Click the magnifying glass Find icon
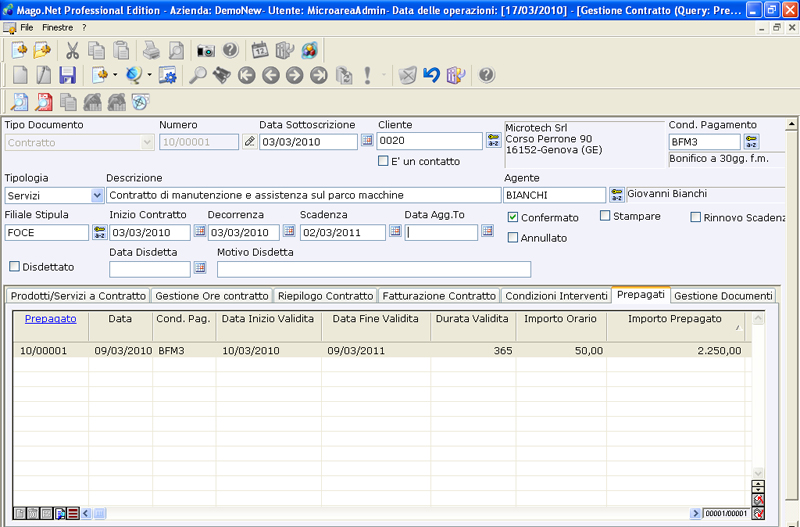The height and width of the screenshot is (527, 800). [x=197, y=75]
